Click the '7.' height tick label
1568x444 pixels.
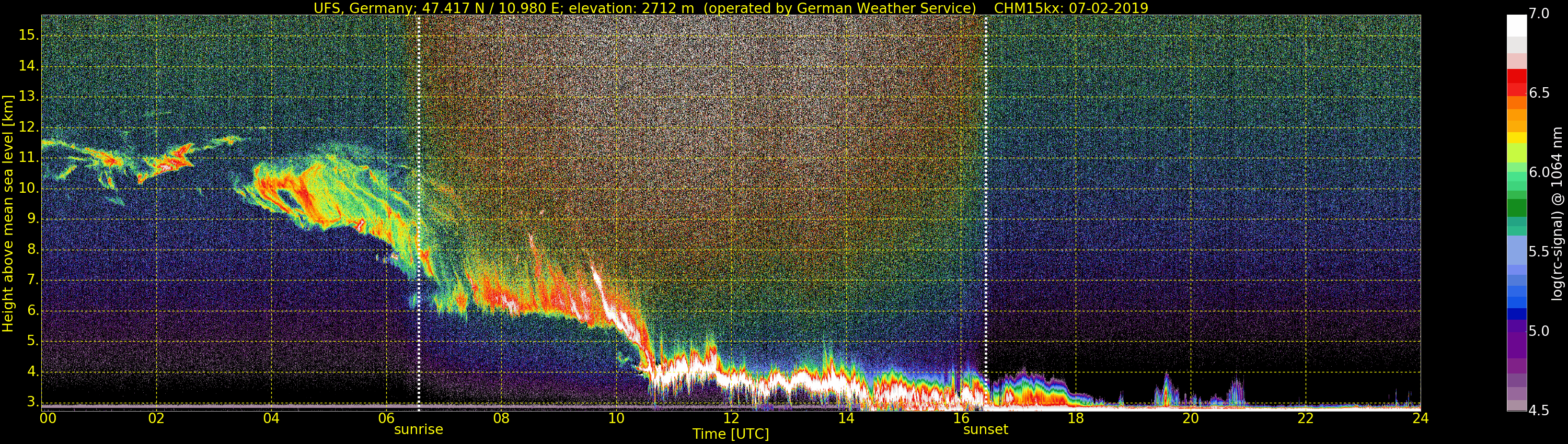click(x=32, y=280)
